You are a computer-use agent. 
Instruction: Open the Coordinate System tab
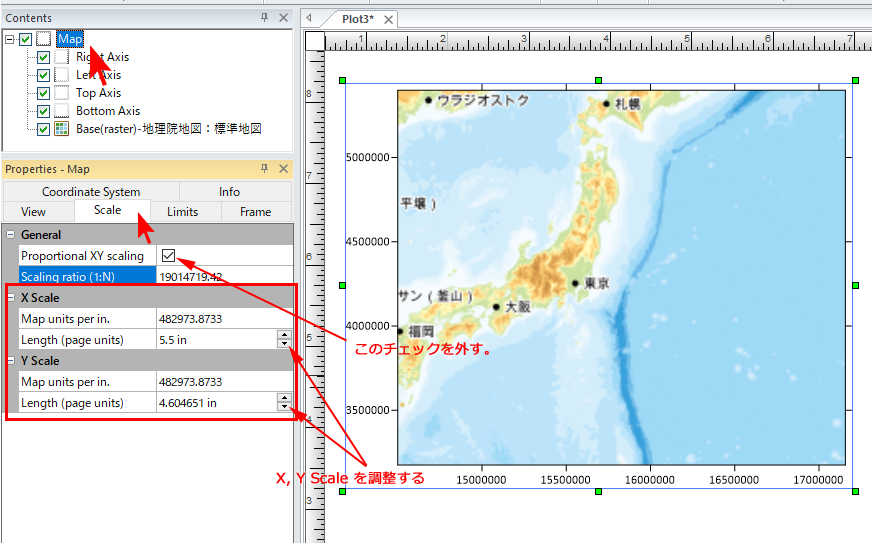91,191
